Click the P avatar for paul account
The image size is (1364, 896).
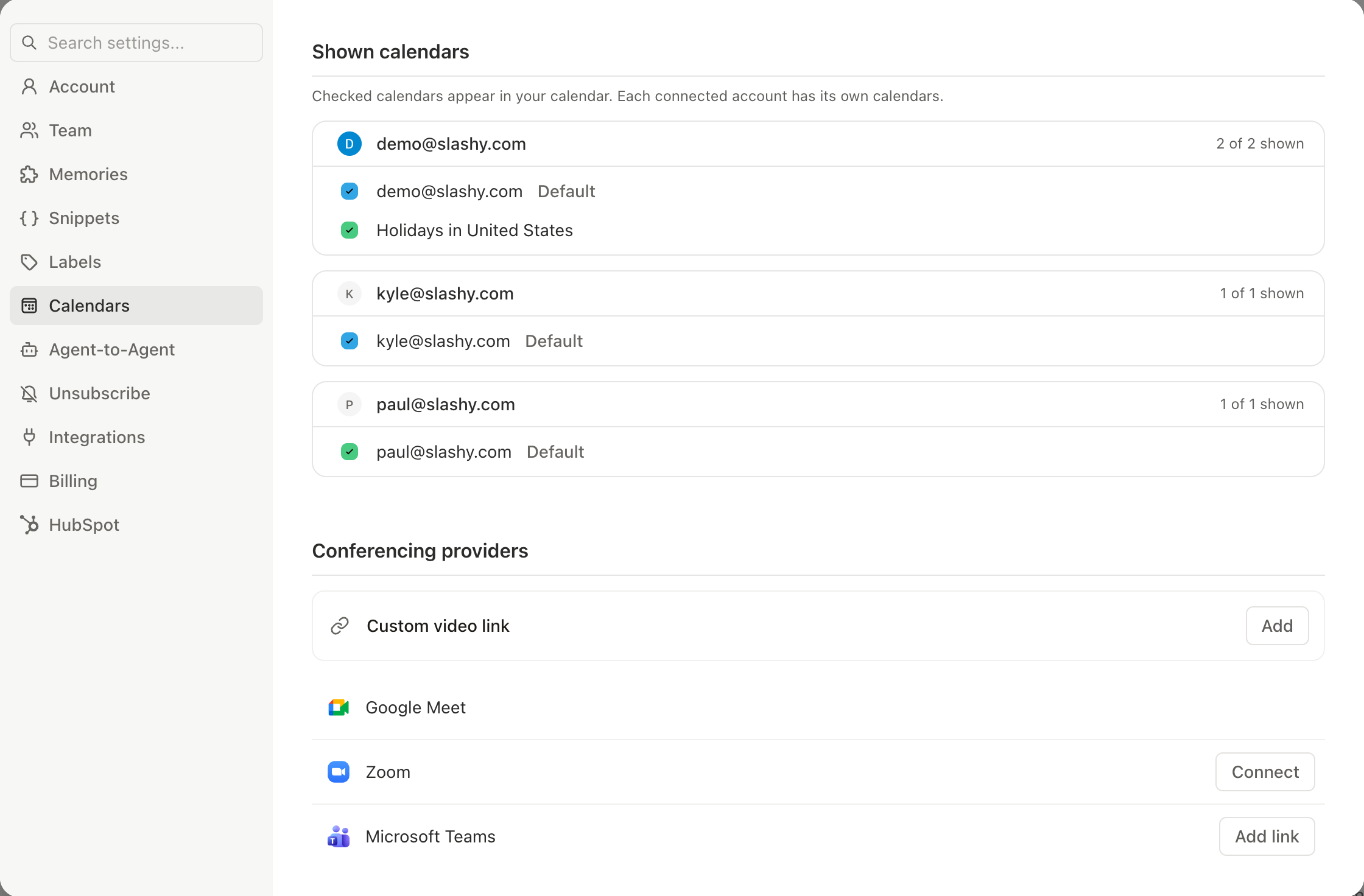[350, 404]
